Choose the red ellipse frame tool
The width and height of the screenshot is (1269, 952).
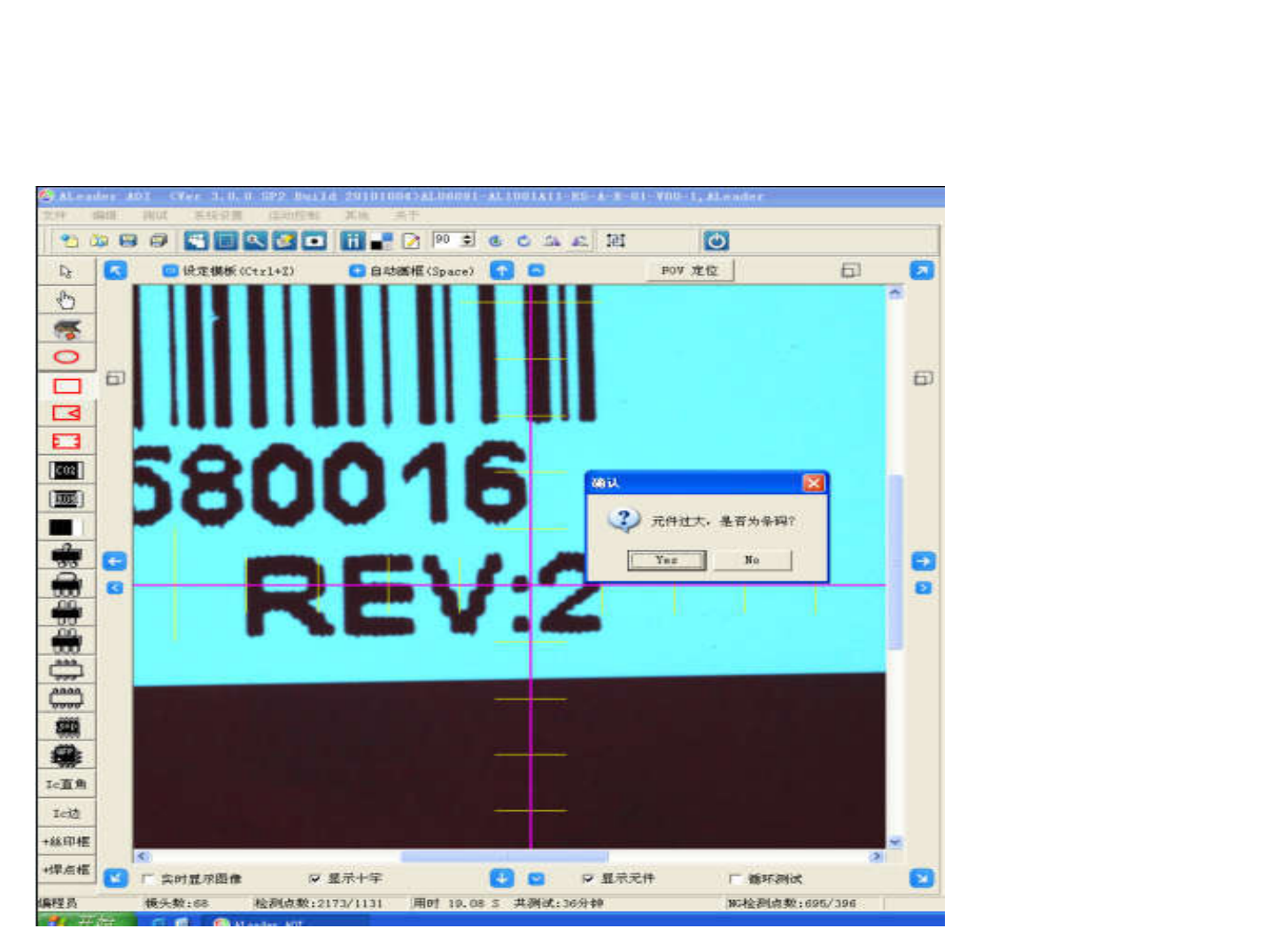tap(66, 357)
